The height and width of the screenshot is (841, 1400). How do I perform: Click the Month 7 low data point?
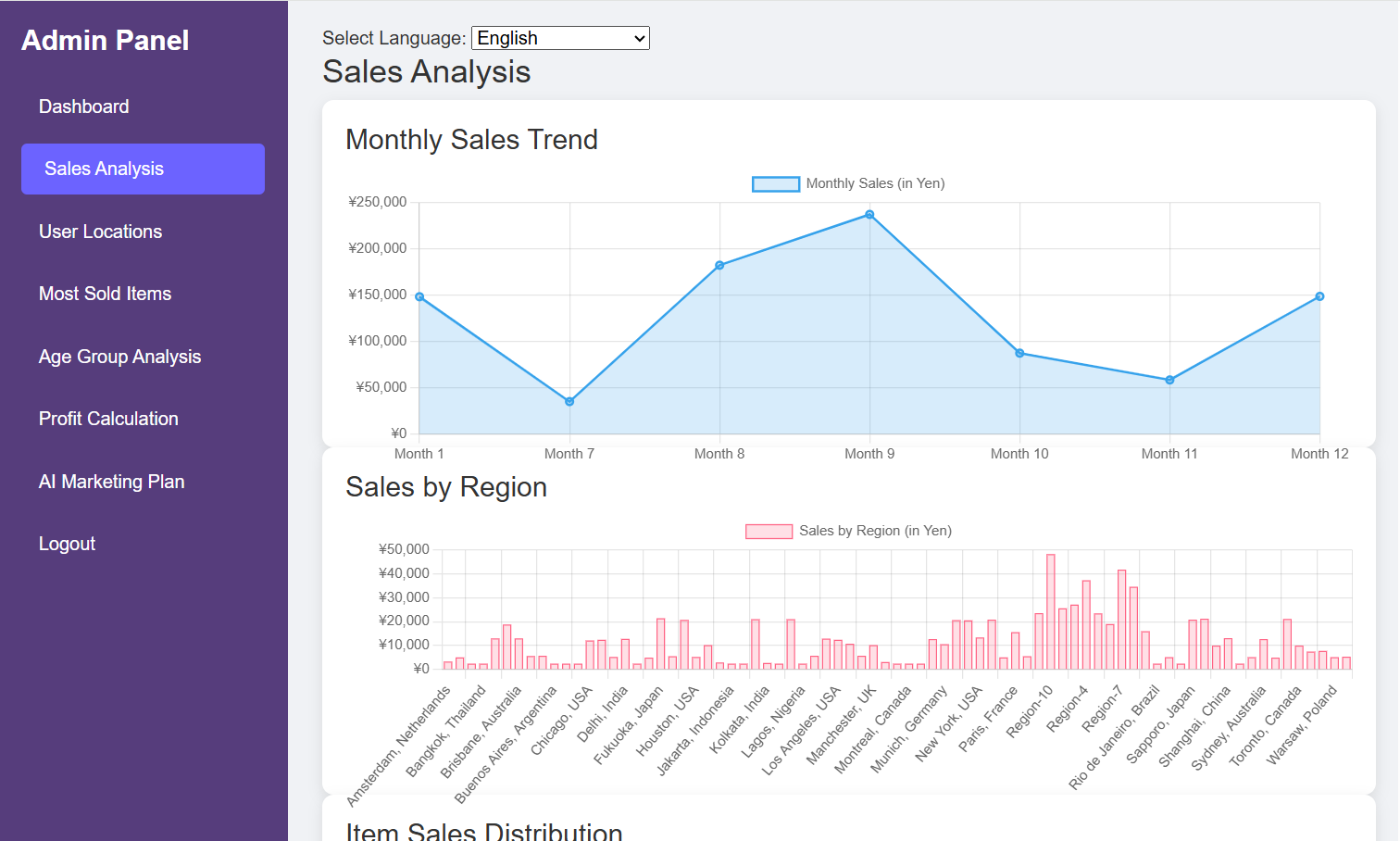pos(569,401)
